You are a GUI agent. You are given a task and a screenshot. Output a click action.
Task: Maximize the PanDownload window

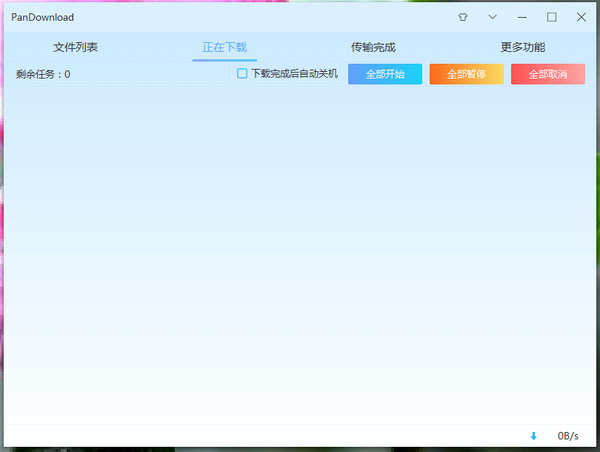551,17
